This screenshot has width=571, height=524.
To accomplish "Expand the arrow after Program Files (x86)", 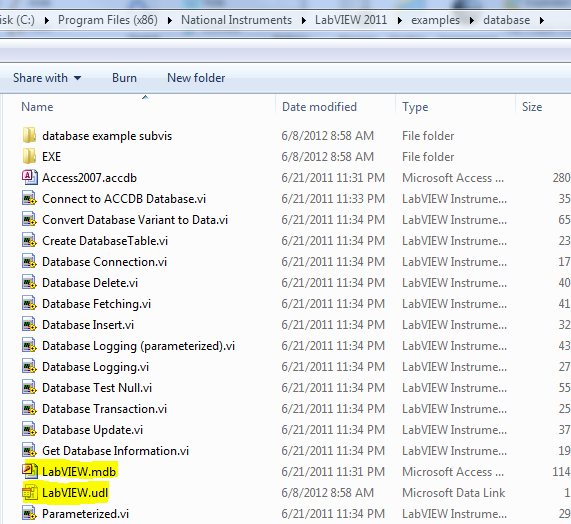I will coord(170,20).
